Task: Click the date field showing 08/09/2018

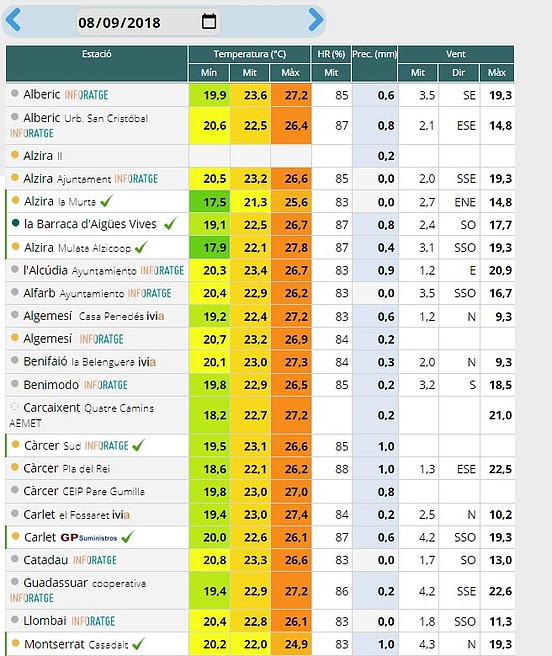Action: (148, 22)
